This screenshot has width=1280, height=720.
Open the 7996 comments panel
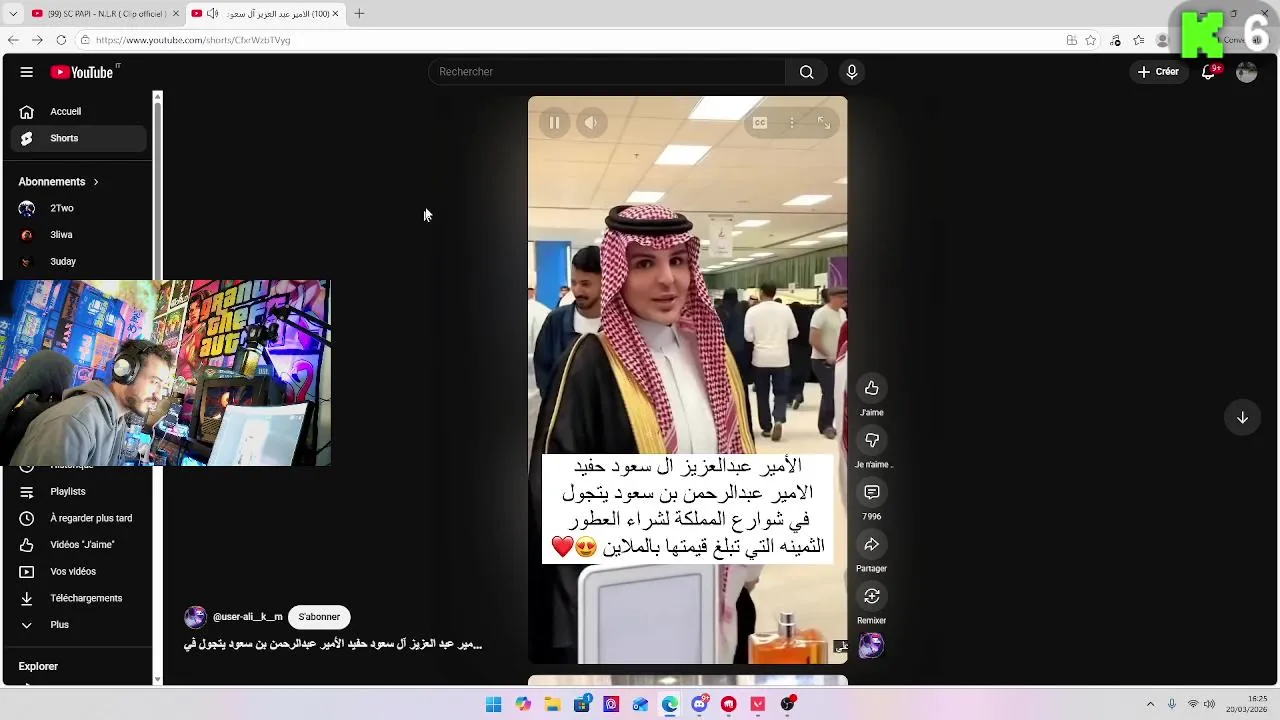pos(872,492)
